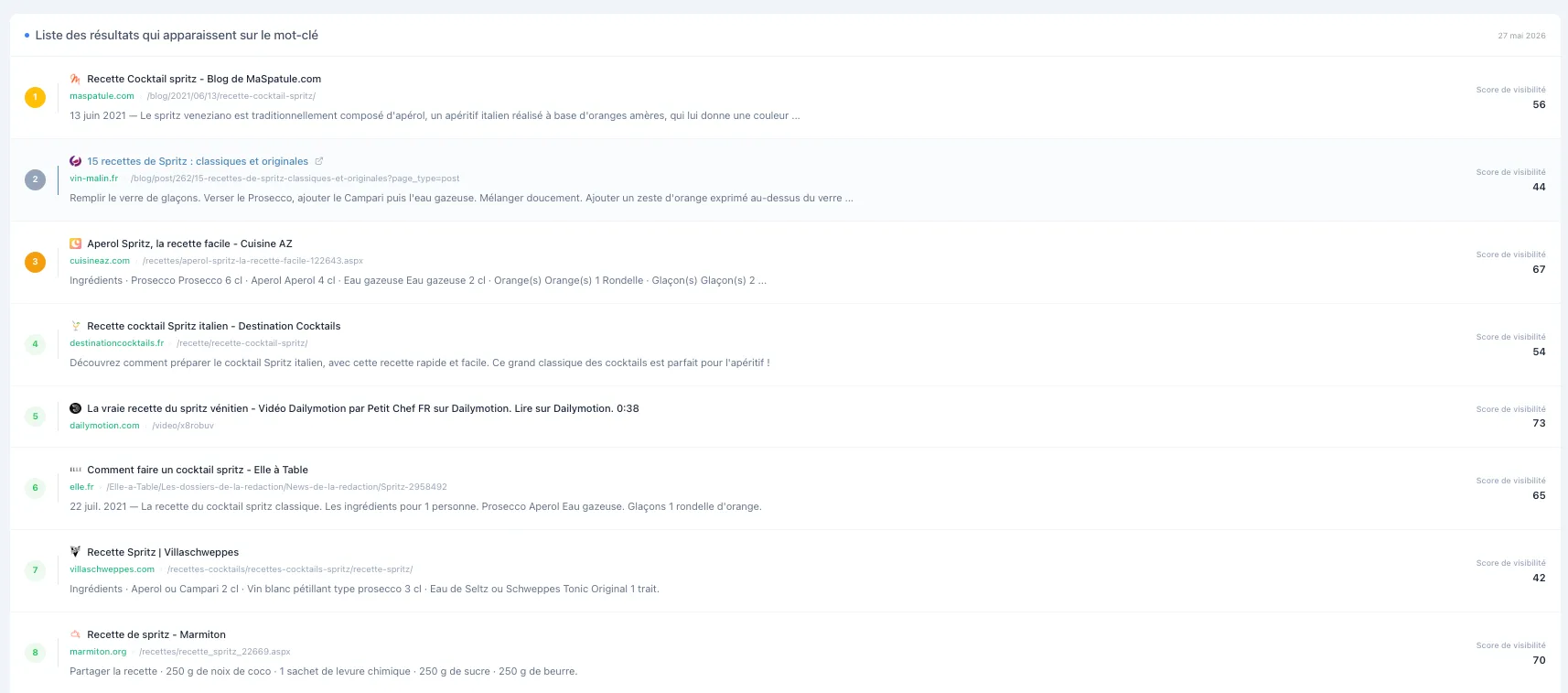Click visibility score 54 for destinationcocktails.fr

[1539, 352]
